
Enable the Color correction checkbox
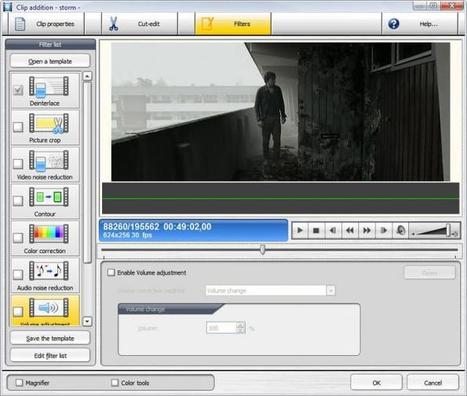click(18, 238)
